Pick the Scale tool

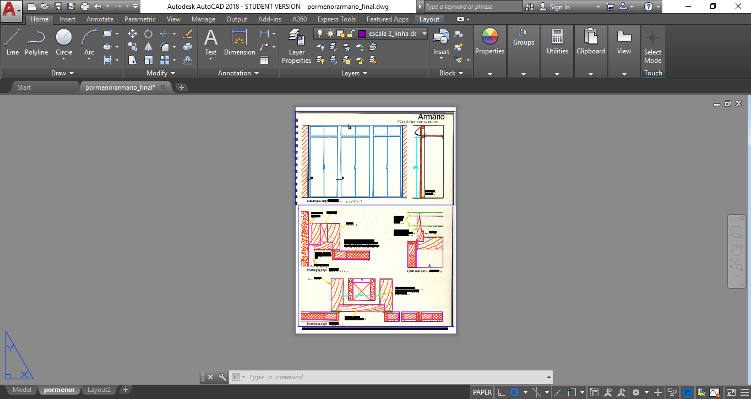(x=148, y=60)
